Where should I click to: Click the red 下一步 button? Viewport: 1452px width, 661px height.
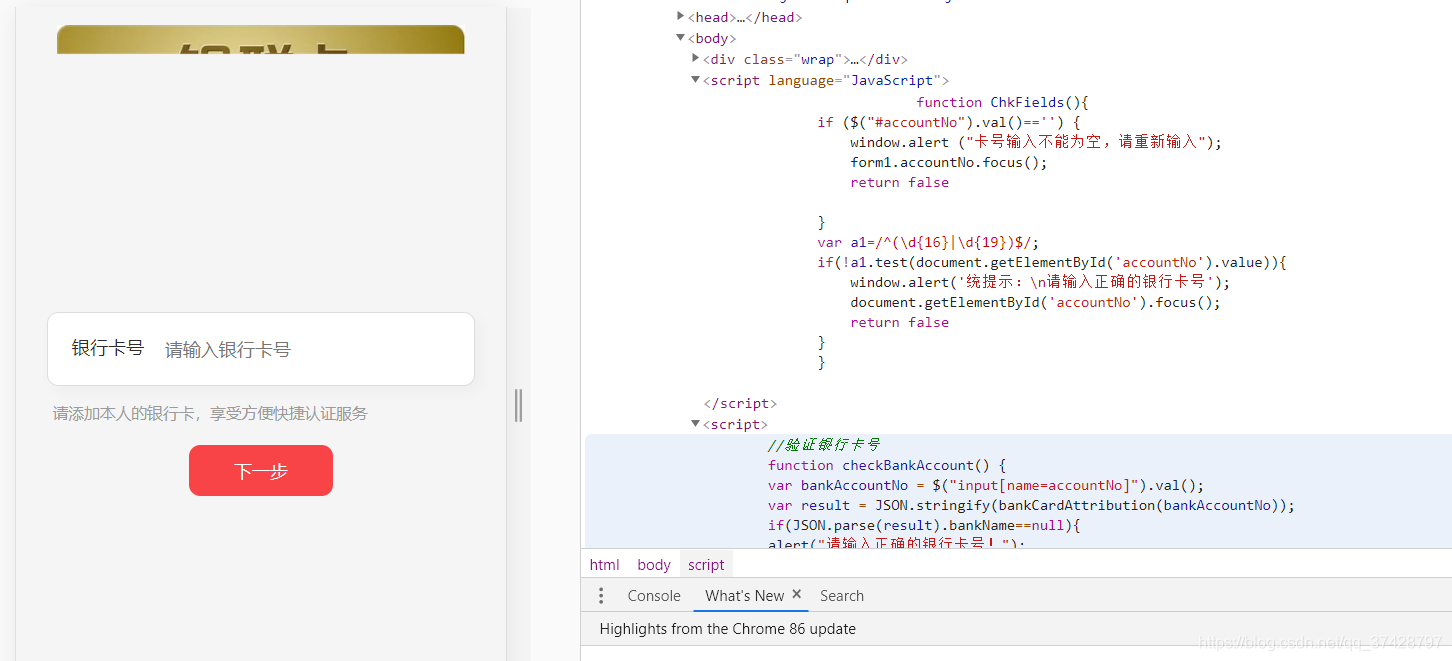[261, 471]
